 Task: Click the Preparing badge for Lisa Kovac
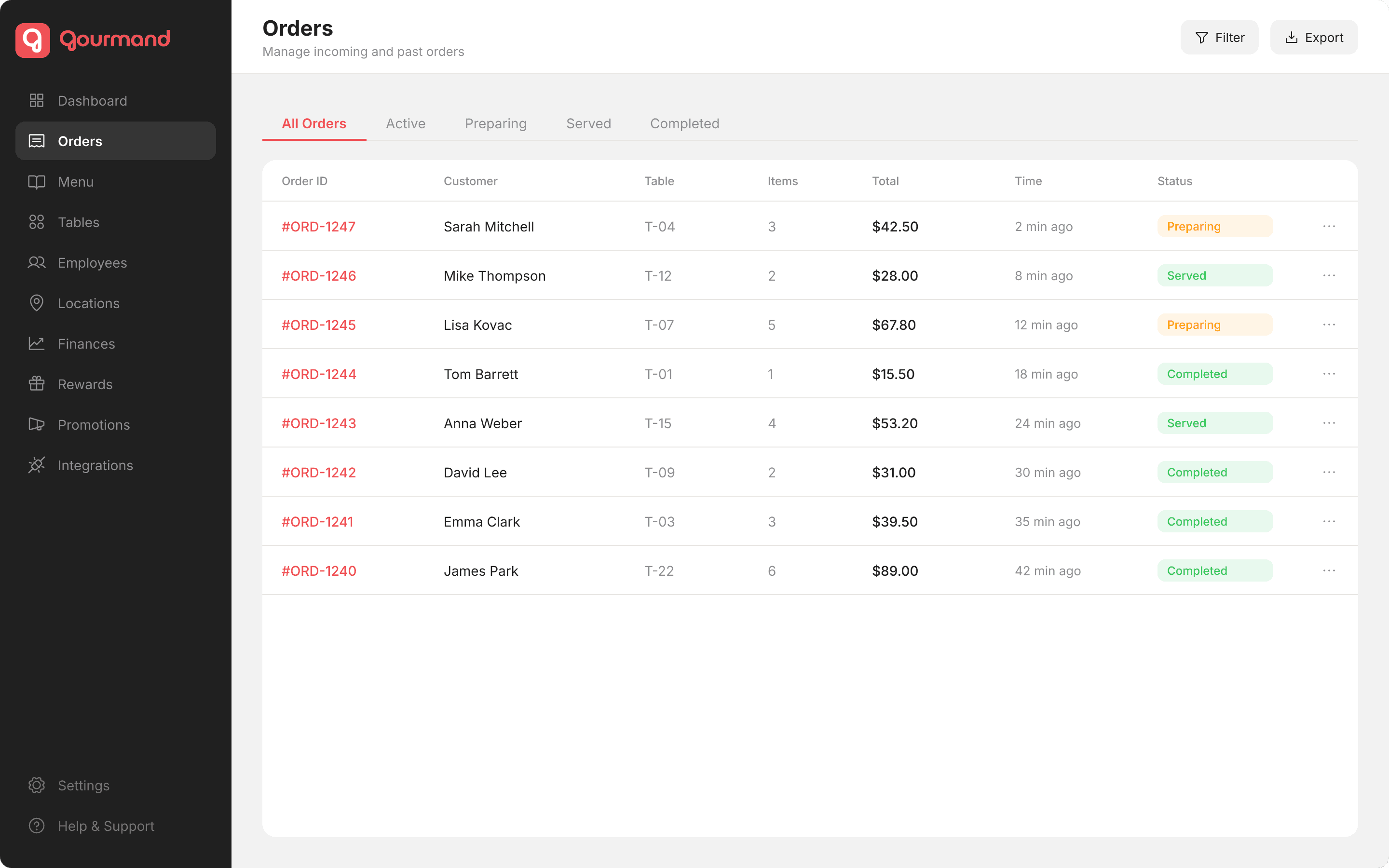[x=1215, y=325]
